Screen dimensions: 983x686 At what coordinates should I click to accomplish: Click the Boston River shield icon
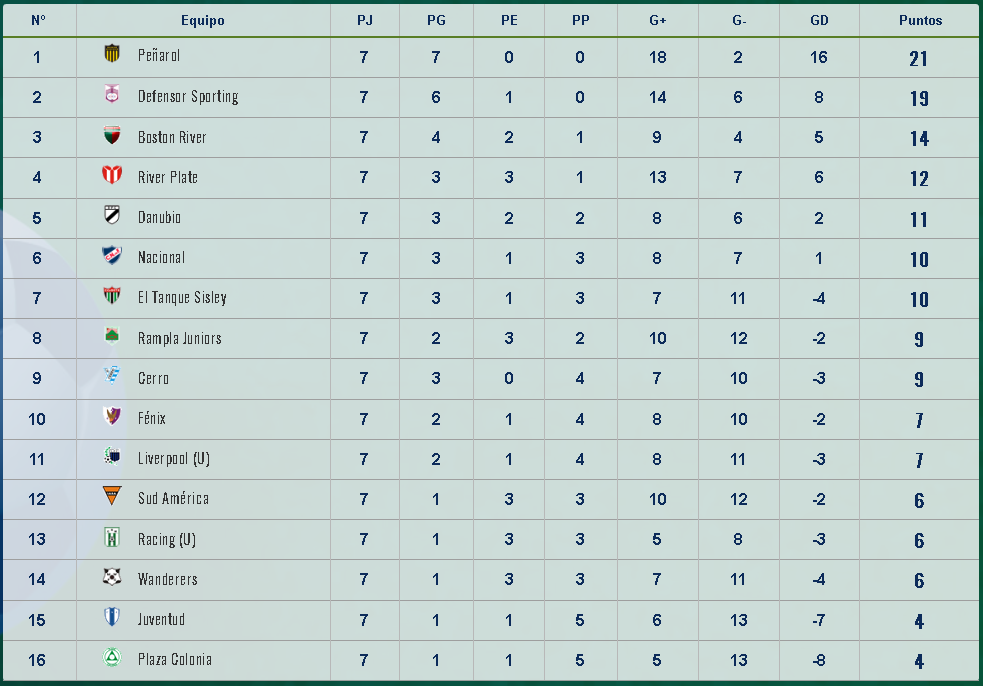[x=112, y=135]
